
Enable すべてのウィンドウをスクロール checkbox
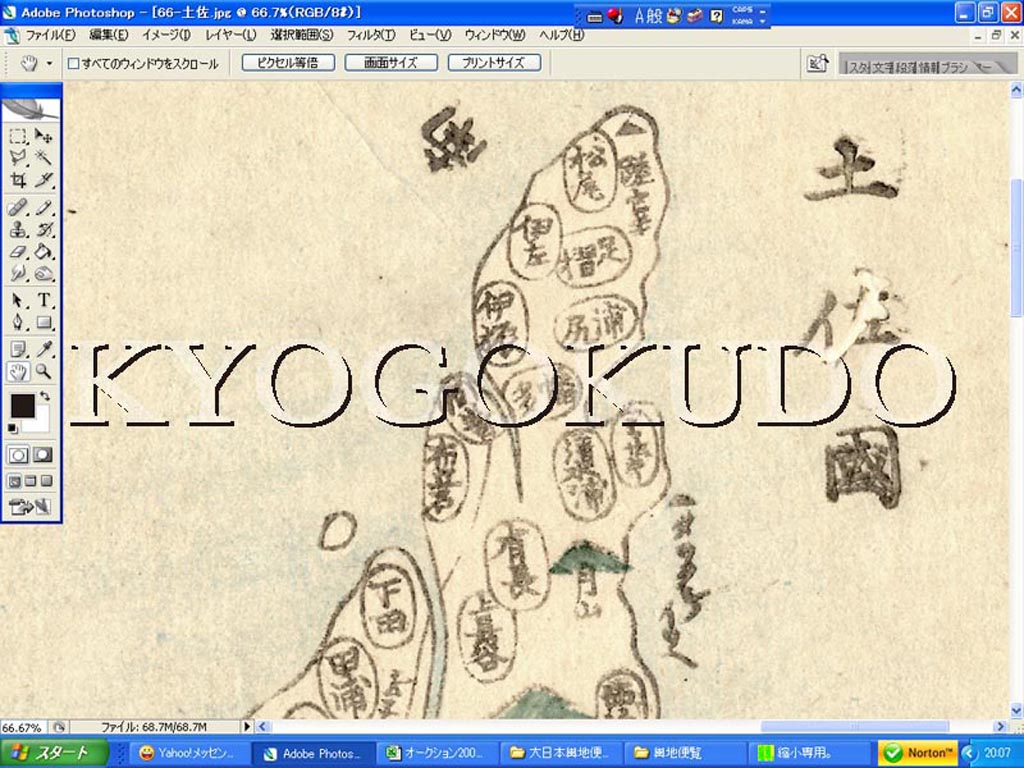pos(74,63)
